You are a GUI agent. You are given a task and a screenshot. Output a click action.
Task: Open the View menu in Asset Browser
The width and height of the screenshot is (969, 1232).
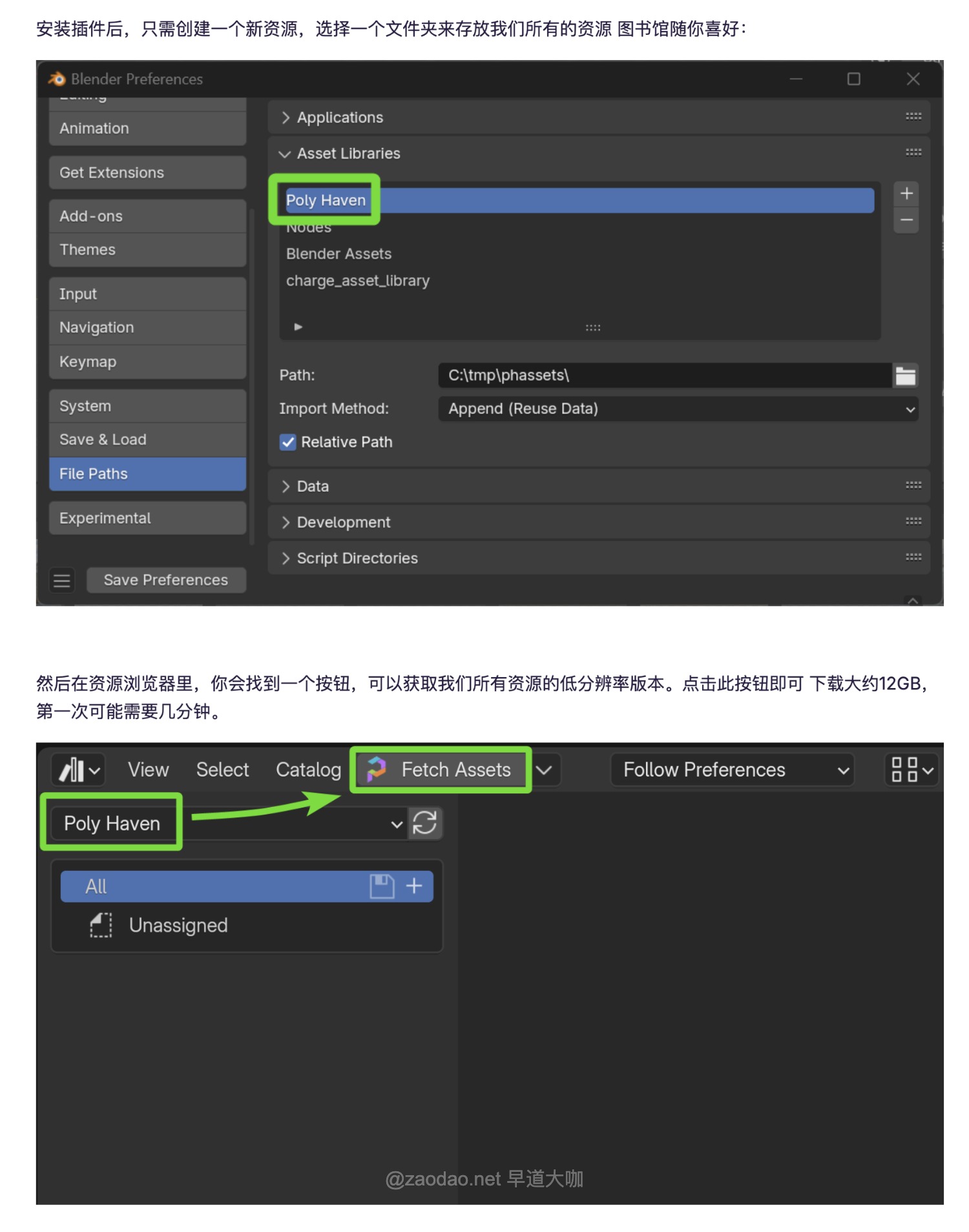(x=148, y=770)
